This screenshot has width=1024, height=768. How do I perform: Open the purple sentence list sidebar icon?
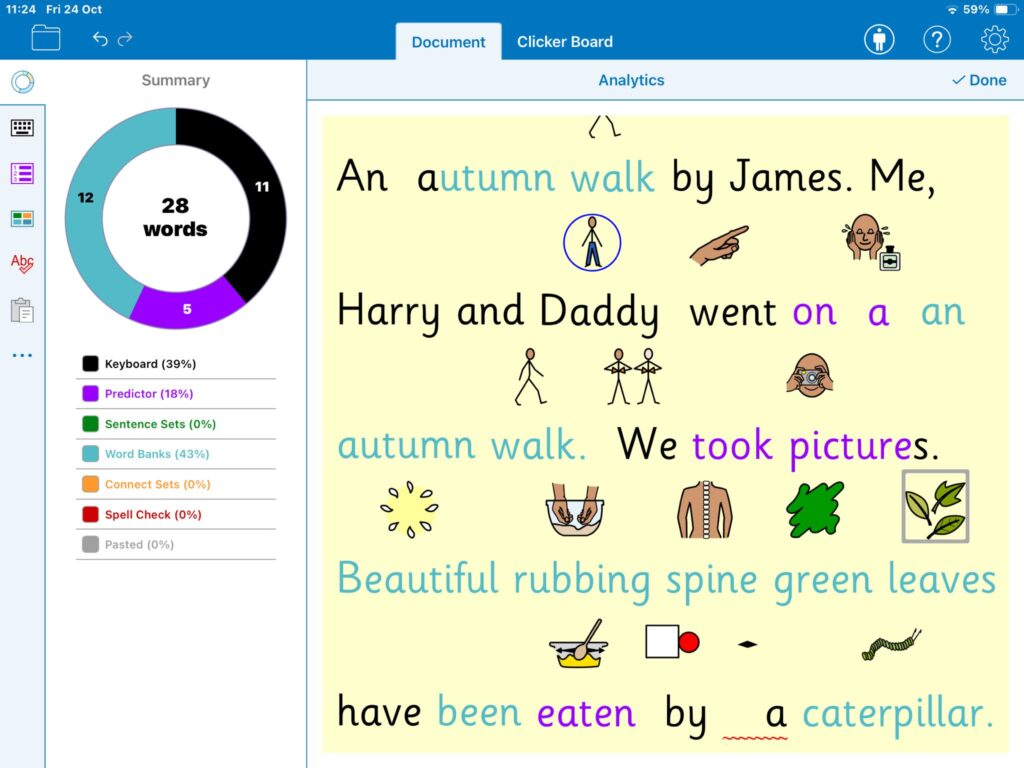click(x=22, y=173)
